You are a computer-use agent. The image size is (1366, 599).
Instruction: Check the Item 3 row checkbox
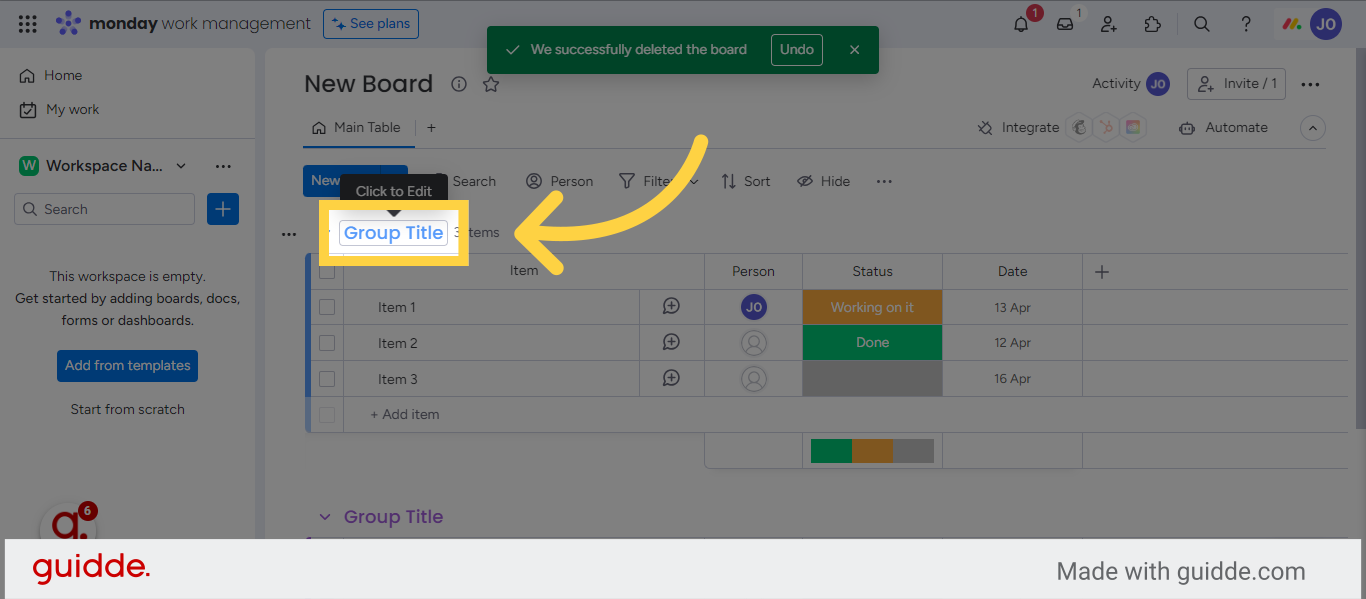(327, 379)
